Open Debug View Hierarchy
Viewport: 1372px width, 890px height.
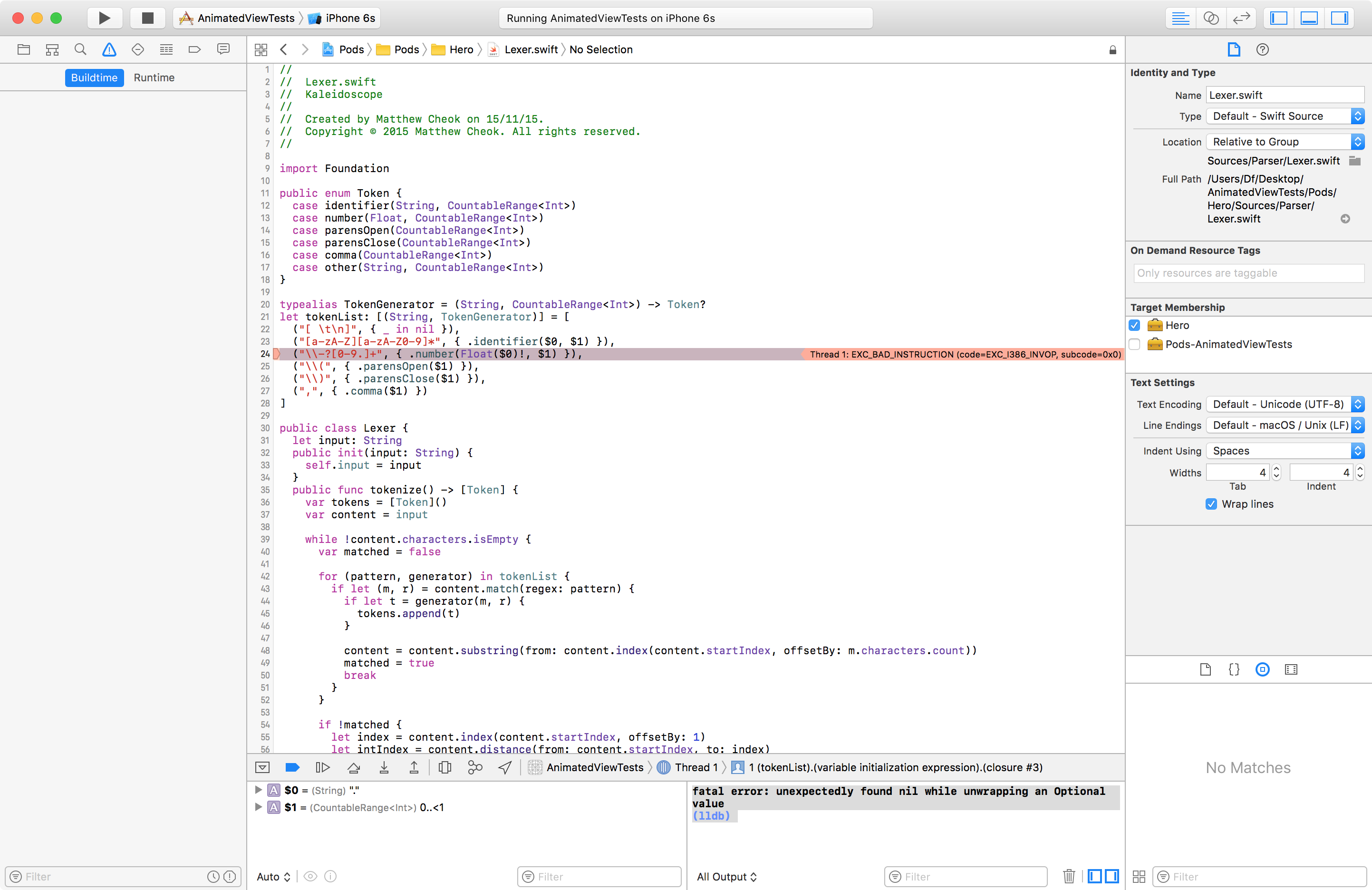coord(445,767)
